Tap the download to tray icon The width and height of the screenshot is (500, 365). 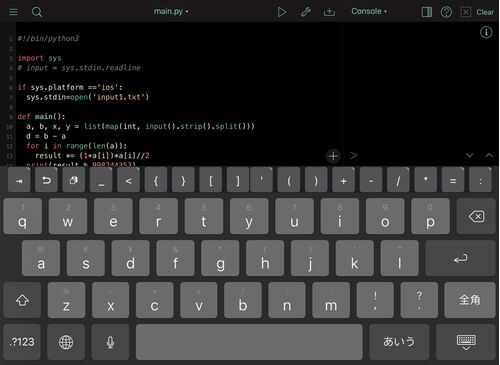pyautogui.click(x=329, y=12)
